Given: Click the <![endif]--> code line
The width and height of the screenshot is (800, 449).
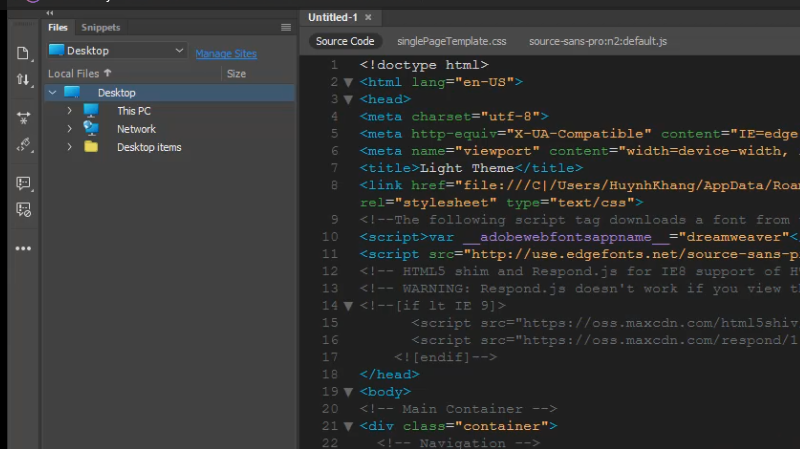Looking at the screenshot, I should point(445,357).
